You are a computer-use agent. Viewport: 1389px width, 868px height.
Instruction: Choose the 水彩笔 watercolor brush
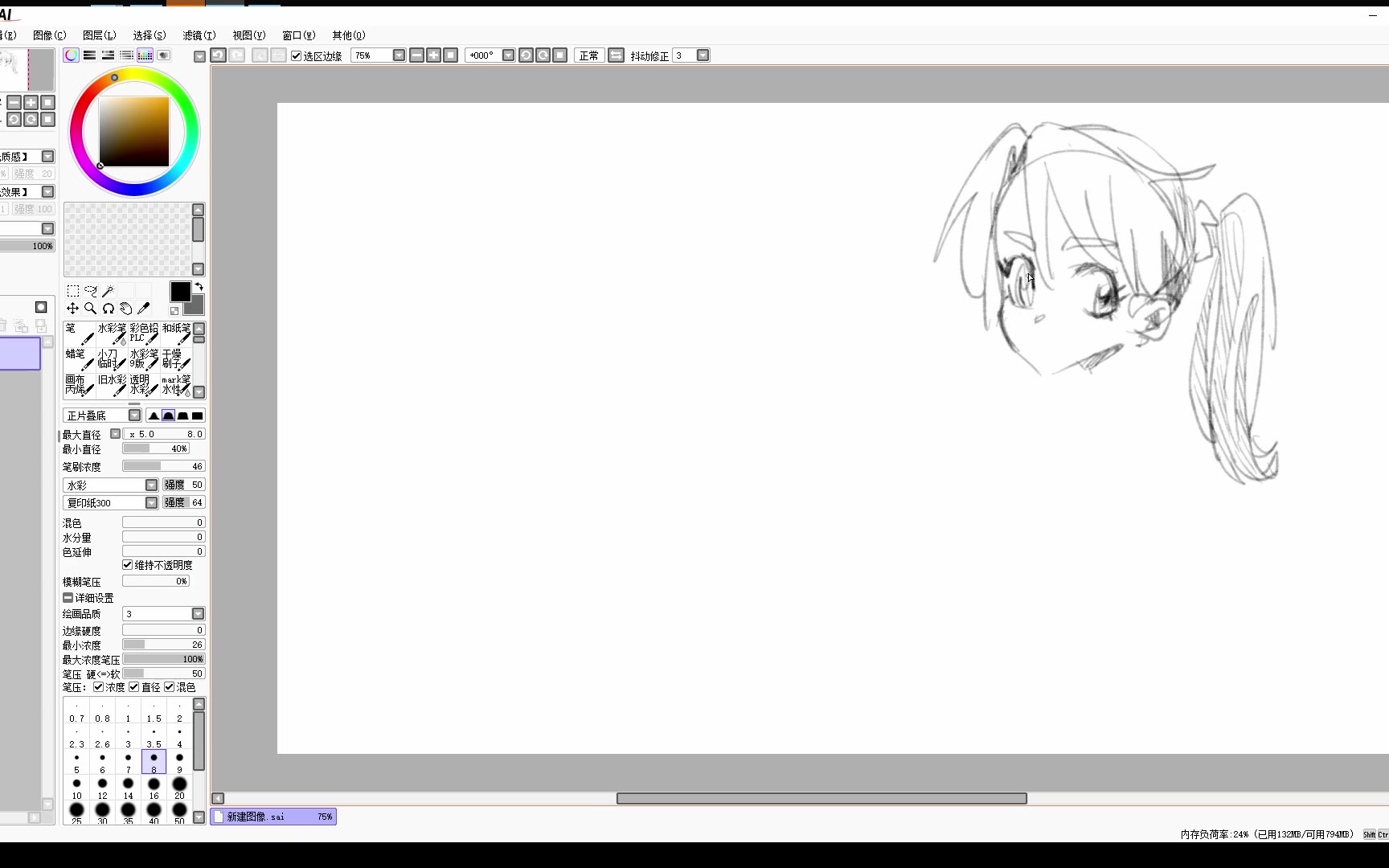point(112,334)
